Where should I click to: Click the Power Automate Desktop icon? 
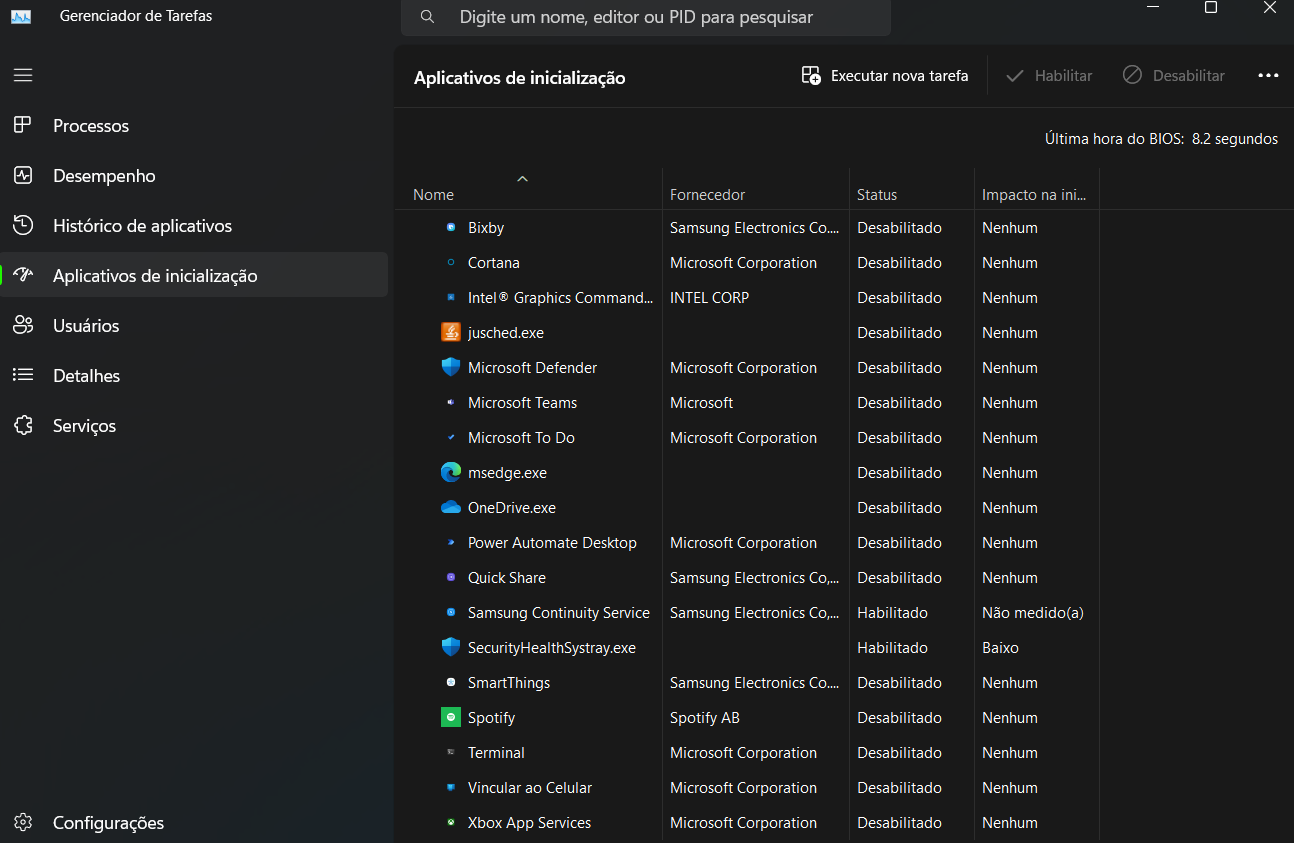tap(451, 543)
